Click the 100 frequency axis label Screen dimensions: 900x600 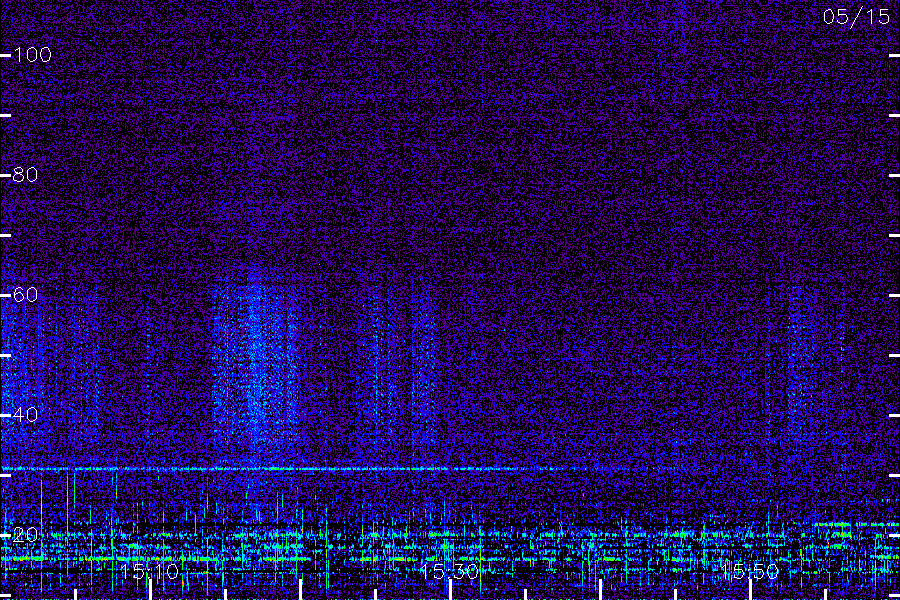pos(32,55)
